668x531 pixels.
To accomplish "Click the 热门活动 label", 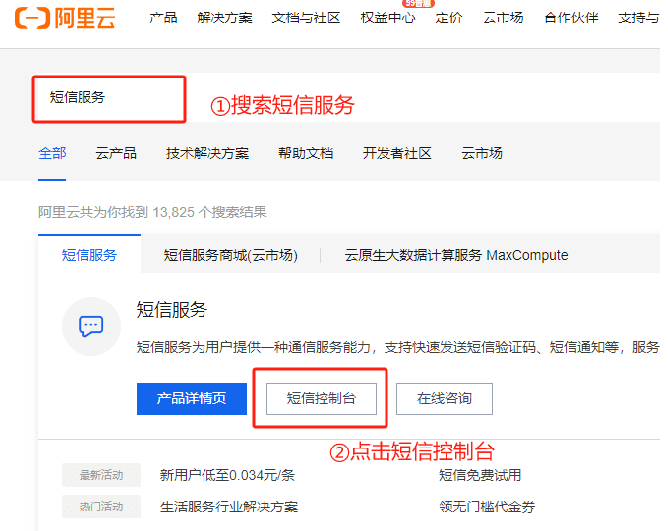I will [x=101, y=506].
